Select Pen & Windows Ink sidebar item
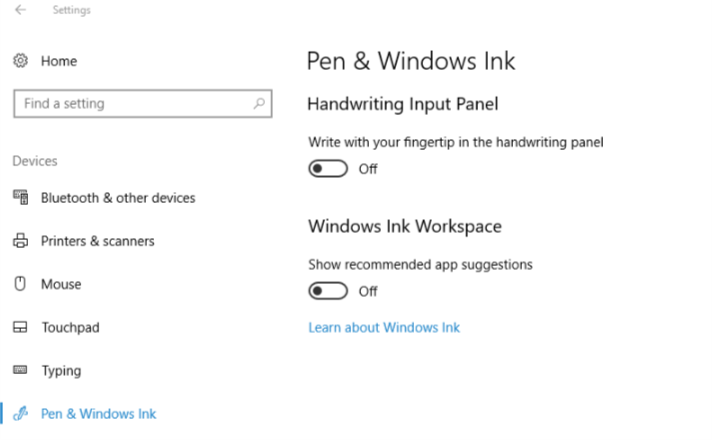Screen dimensions: 712x440 (x=99, y=414)
